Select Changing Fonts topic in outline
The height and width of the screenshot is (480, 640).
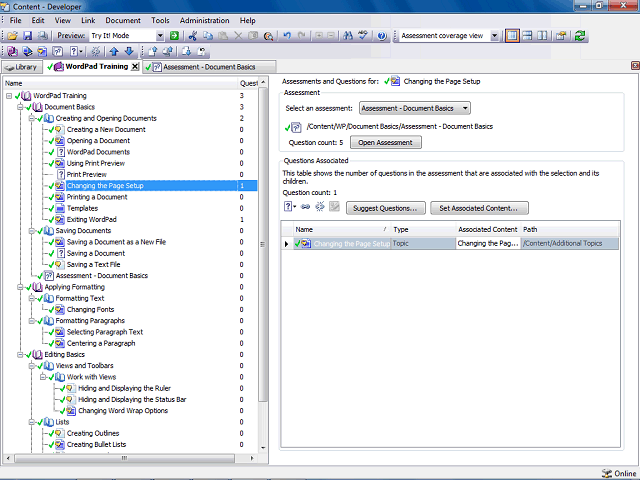coord(90,310)
